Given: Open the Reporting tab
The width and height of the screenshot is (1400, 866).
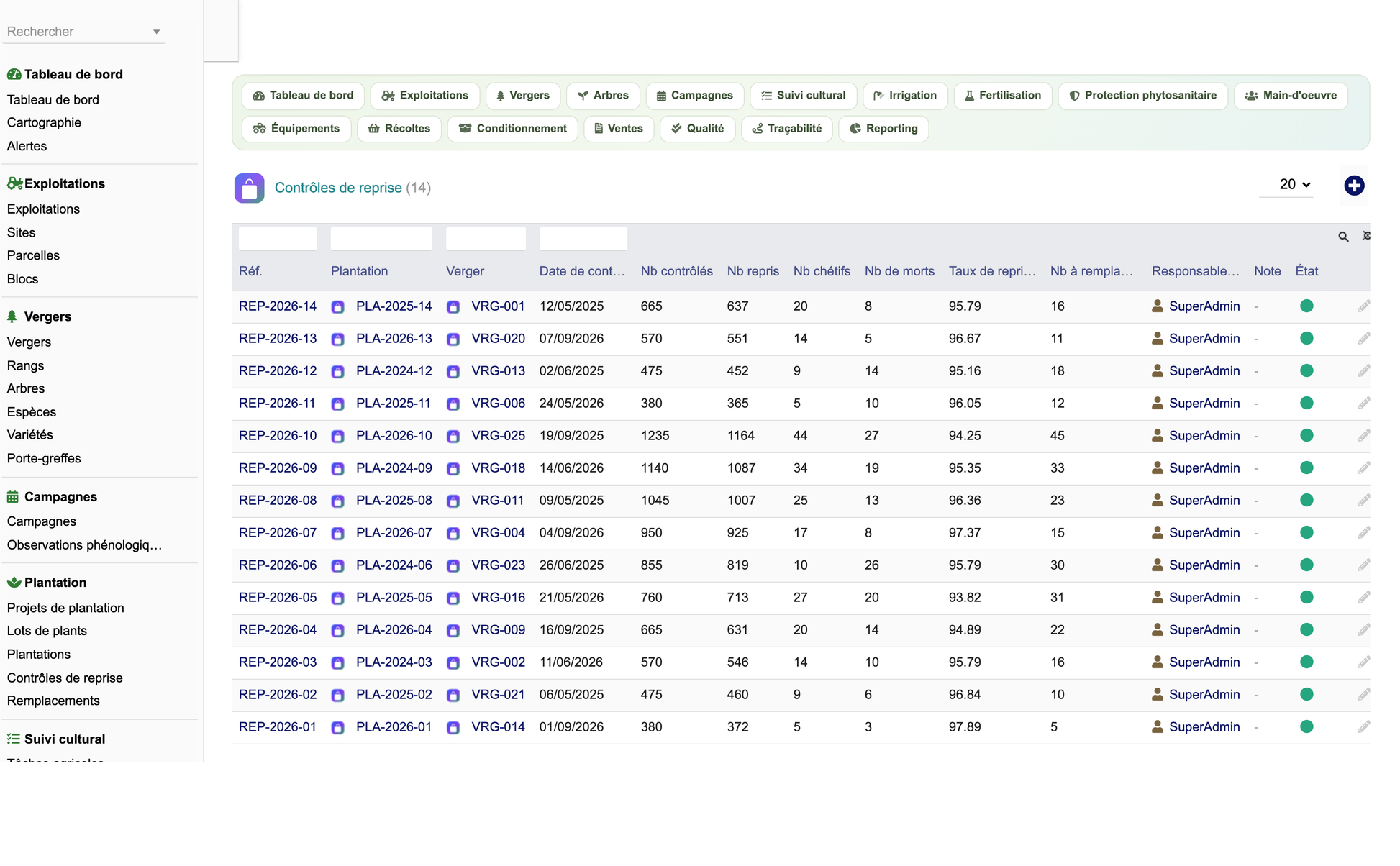Looking at the screenshot, I should click(x=883, y=129).
